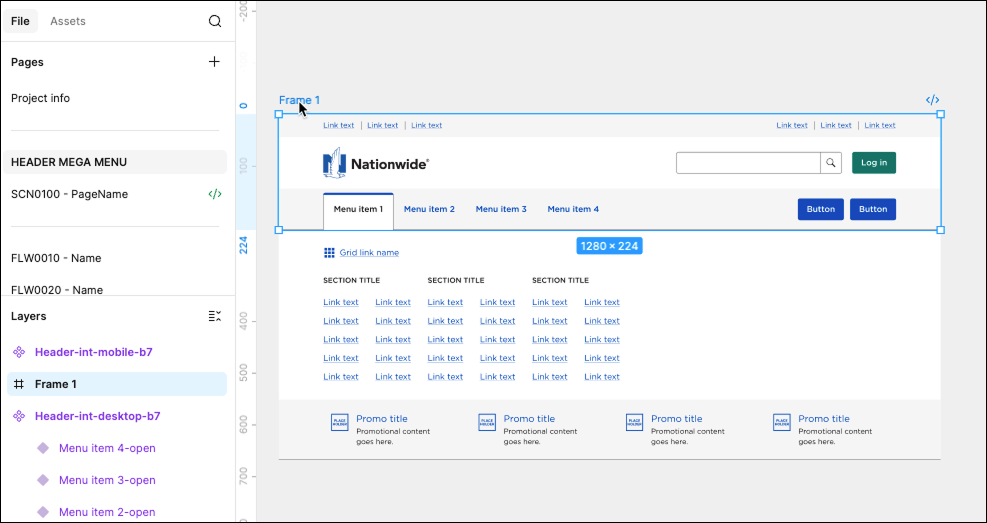Viewport: 987px width, 523px height.
Task: Click the second Promo title placeholder image
Action: click(487, 422)
